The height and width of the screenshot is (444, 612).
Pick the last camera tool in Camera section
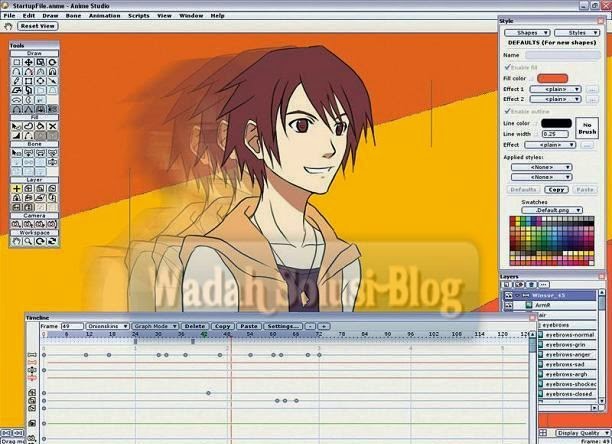52,224
